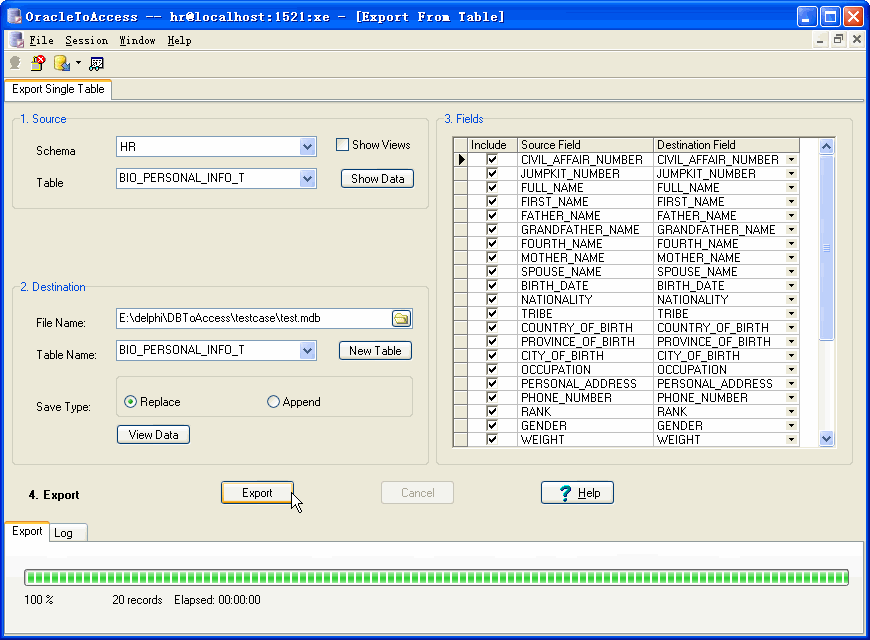Image resolution: width=870 pixels, height=640 pixels.
Task: Open destination field dropdown for MOTHER_NAME
Action: coord(792,258)
